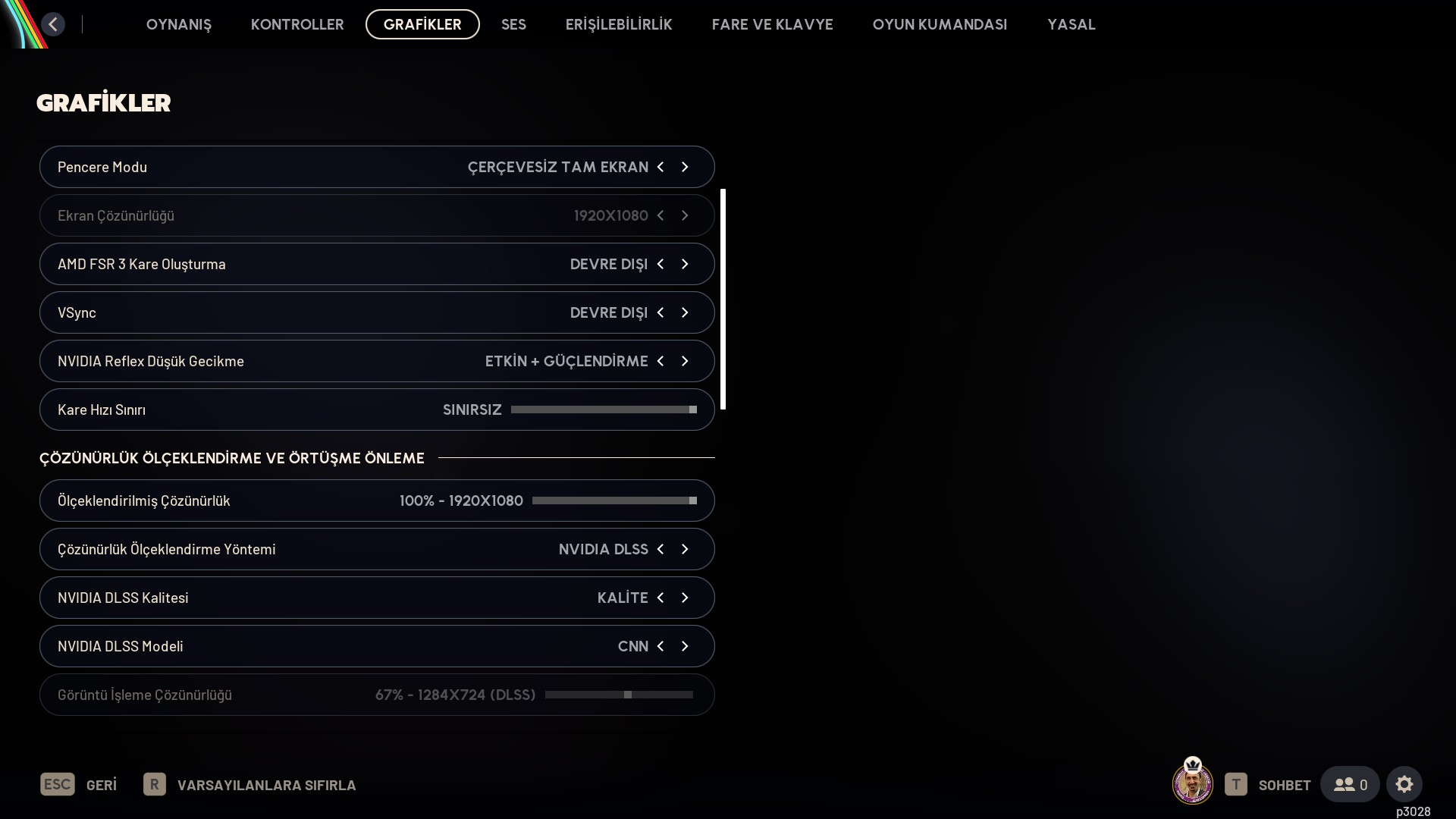Open the YASAL tab
Viewport: 1456px width, 819px height.
pyautogui.click(x=1072, y=24)
